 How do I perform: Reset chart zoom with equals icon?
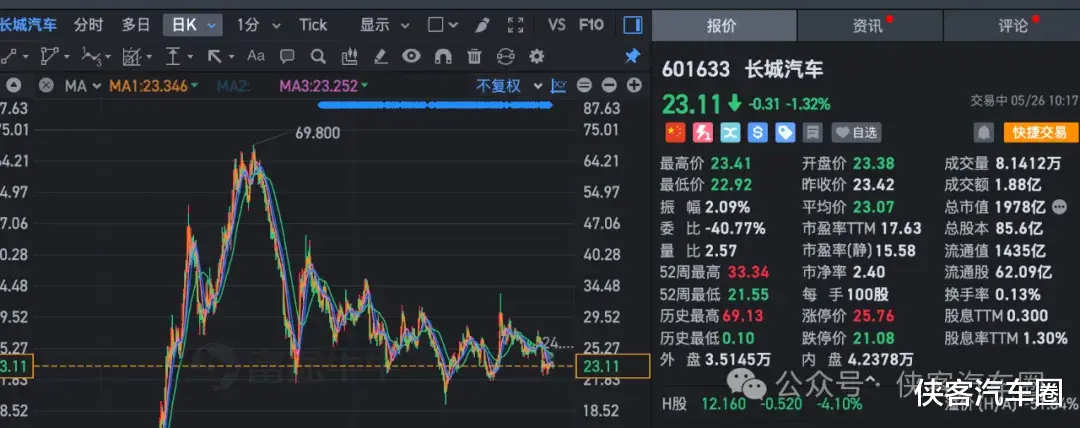[584, 85]
